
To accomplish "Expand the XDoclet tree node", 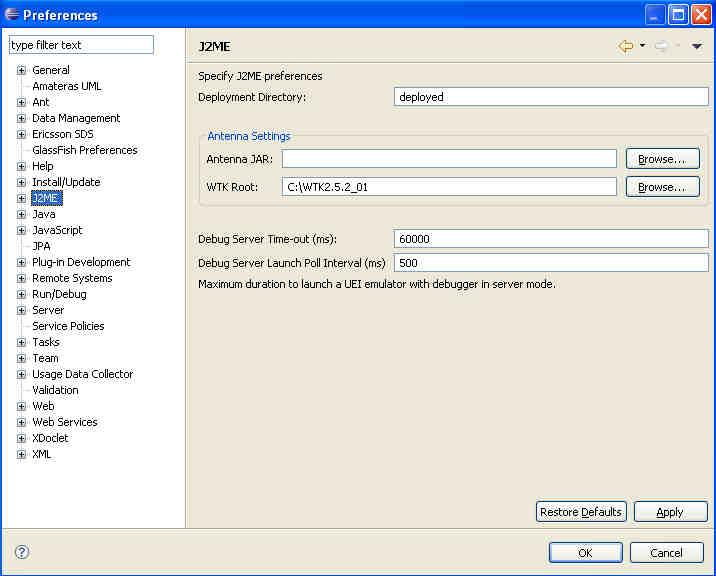I will pyautogui.click(x=21, y=438).
